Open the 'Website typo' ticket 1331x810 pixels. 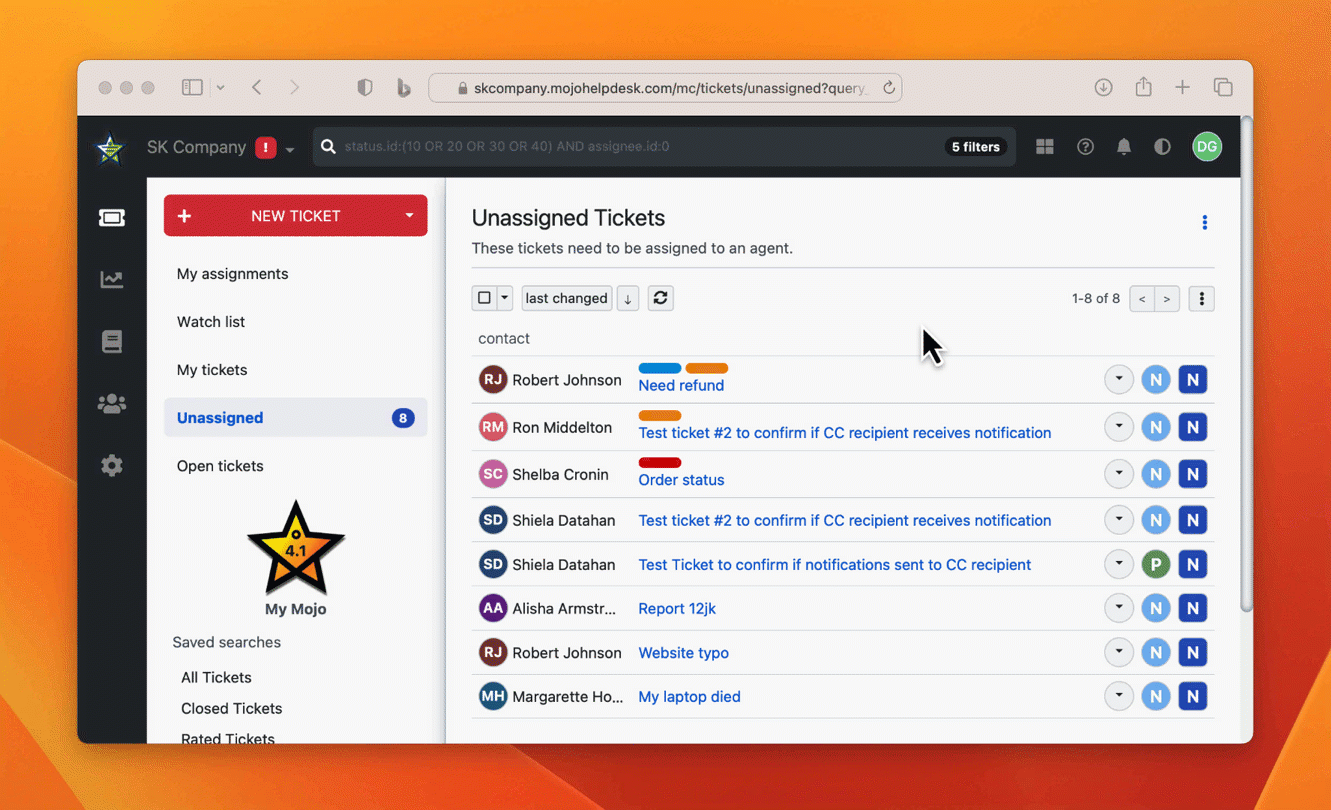(684, 653)
